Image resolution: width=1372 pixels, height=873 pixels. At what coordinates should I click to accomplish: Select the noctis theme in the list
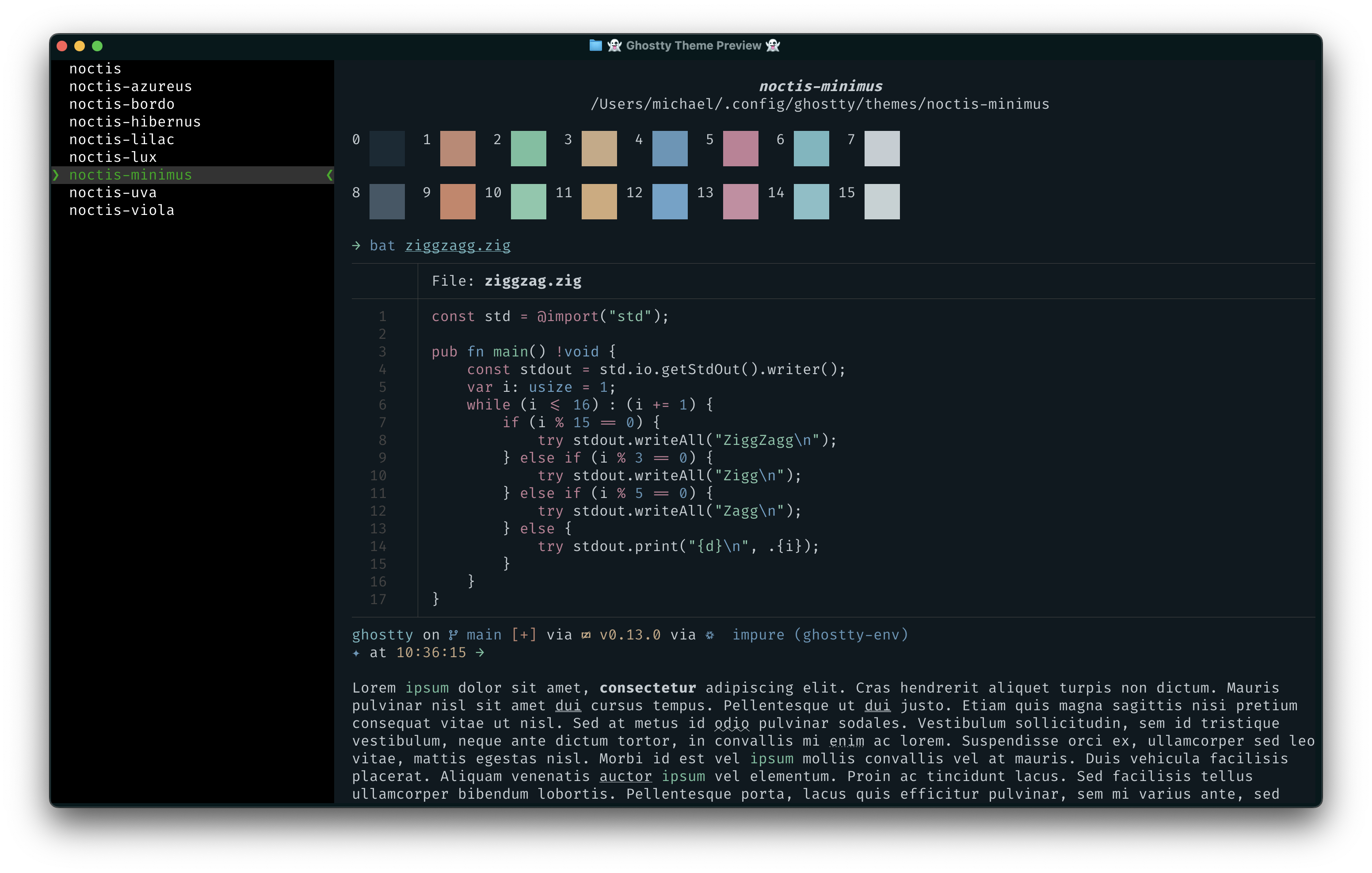tap(95, 69)
